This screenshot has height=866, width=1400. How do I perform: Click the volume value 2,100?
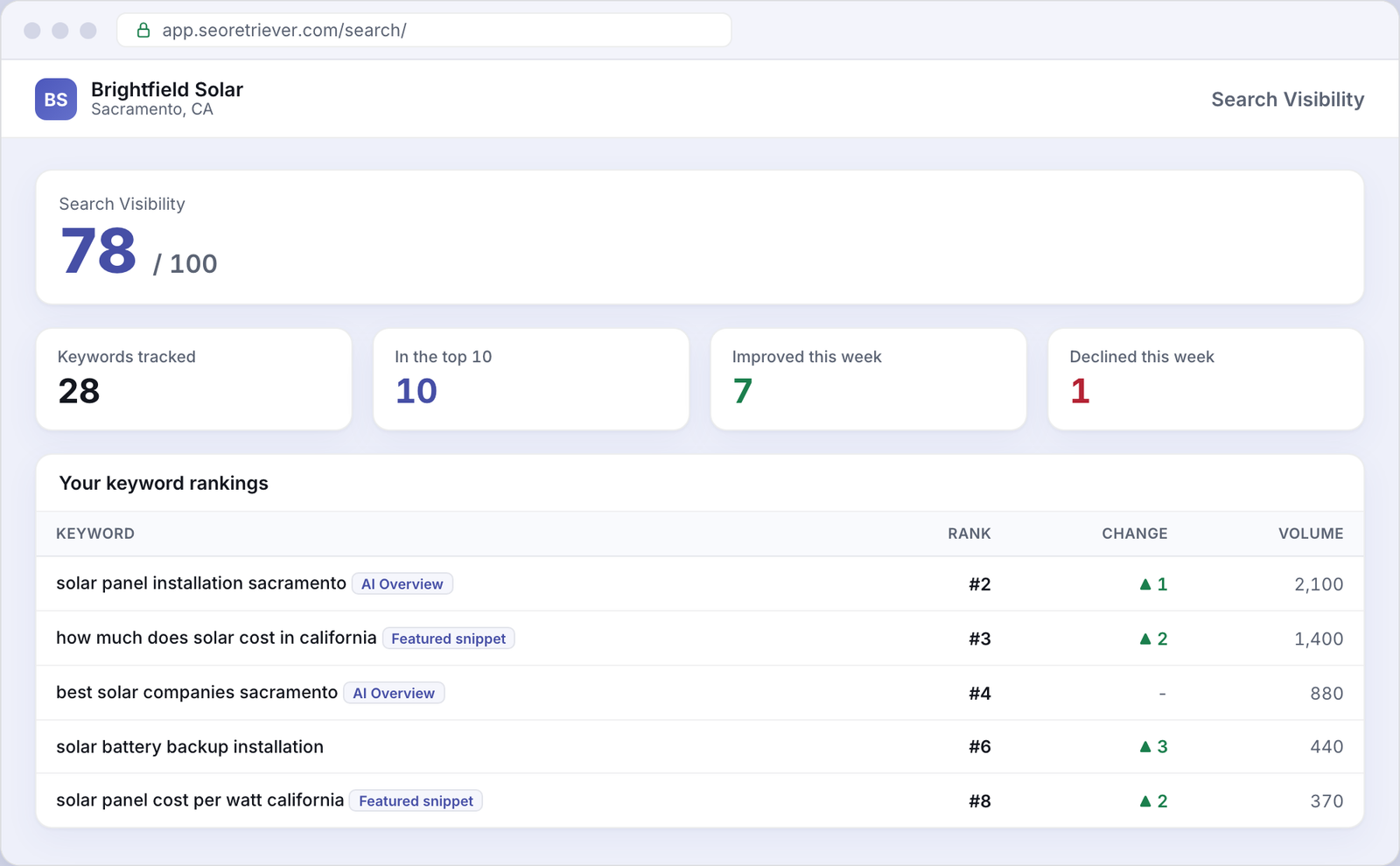(1319, 584)
